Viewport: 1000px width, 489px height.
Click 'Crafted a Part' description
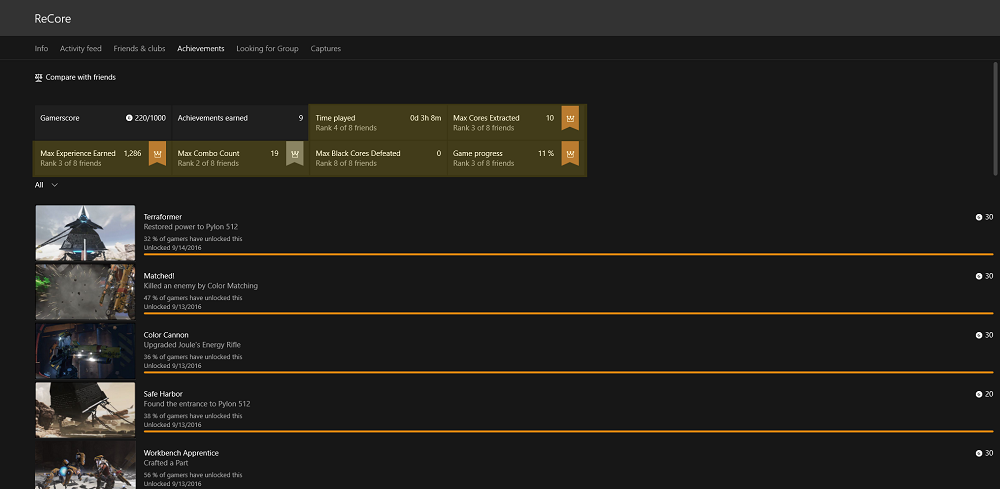166,463
